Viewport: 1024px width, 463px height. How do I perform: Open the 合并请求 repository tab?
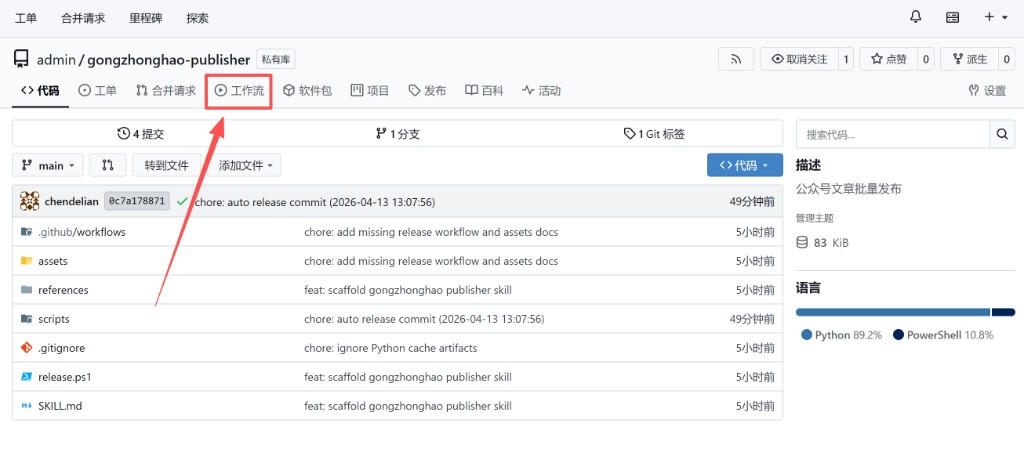pos(166,91)
